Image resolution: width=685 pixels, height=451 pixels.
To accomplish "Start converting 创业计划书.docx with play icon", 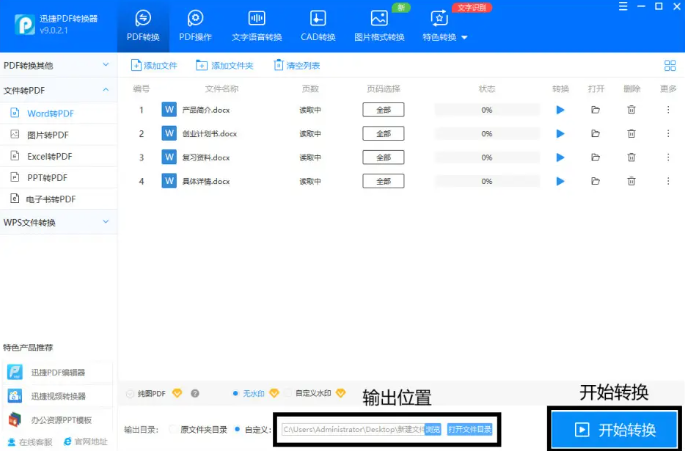I will point(560,134).
